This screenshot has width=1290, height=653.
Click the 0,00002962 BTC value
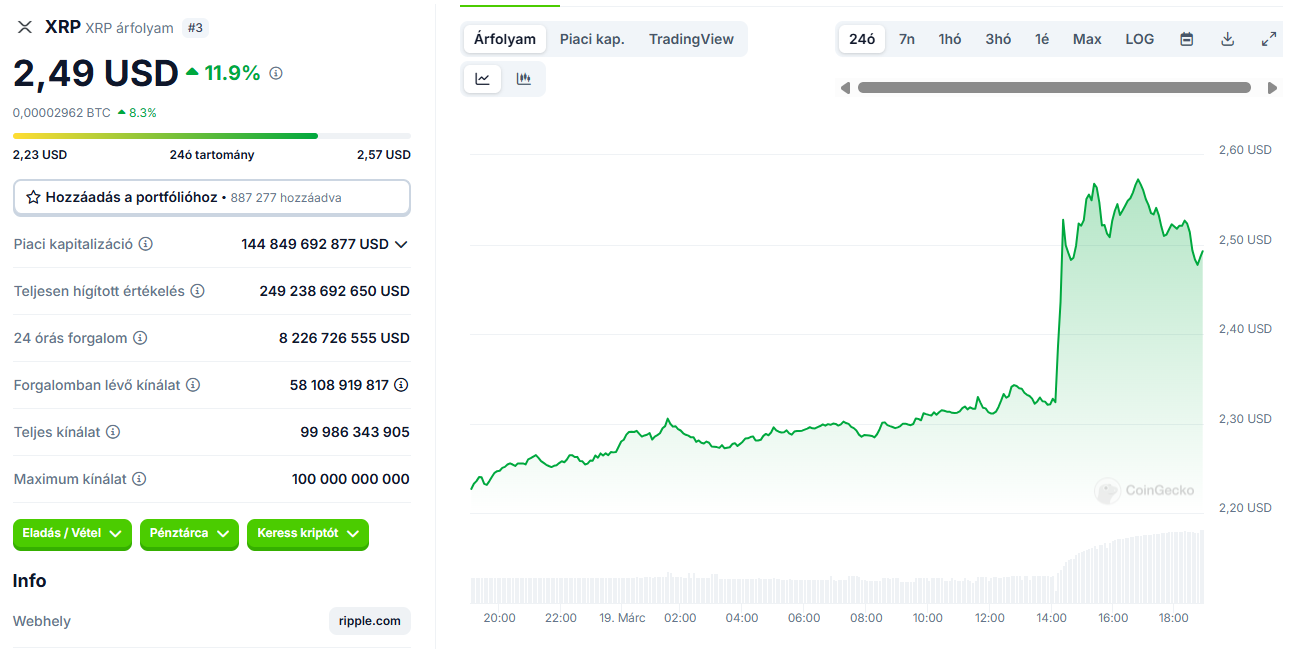tap(62, 113)
